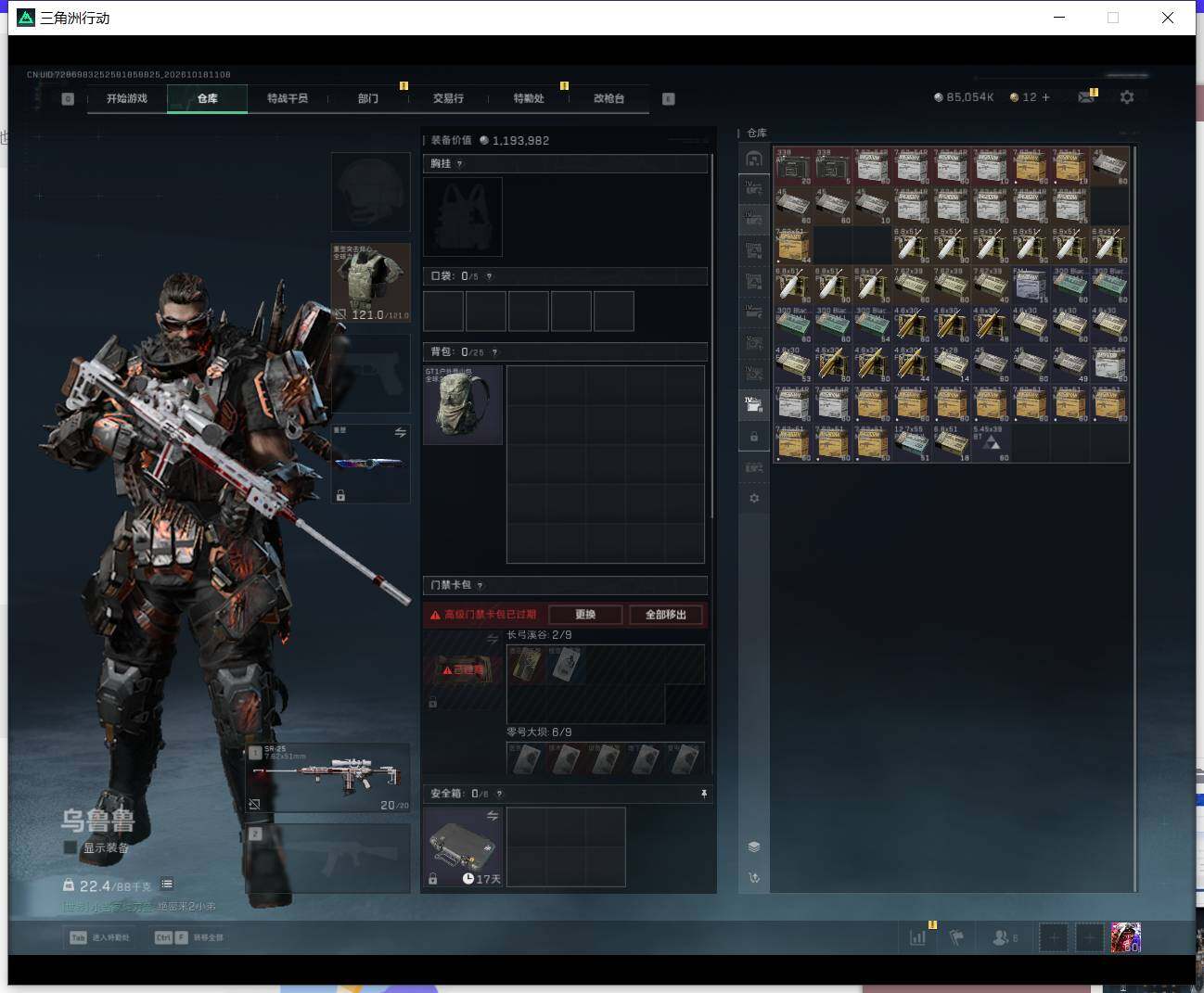This screenshot has height=993, width=1204.
Task: Toggle the 显示装备 checkbox
Action: coord(70,847)
